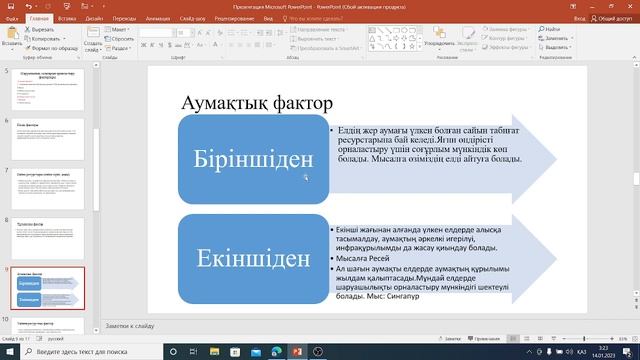Switch to the Слайд-шоу tab

(x=192, y=18)
